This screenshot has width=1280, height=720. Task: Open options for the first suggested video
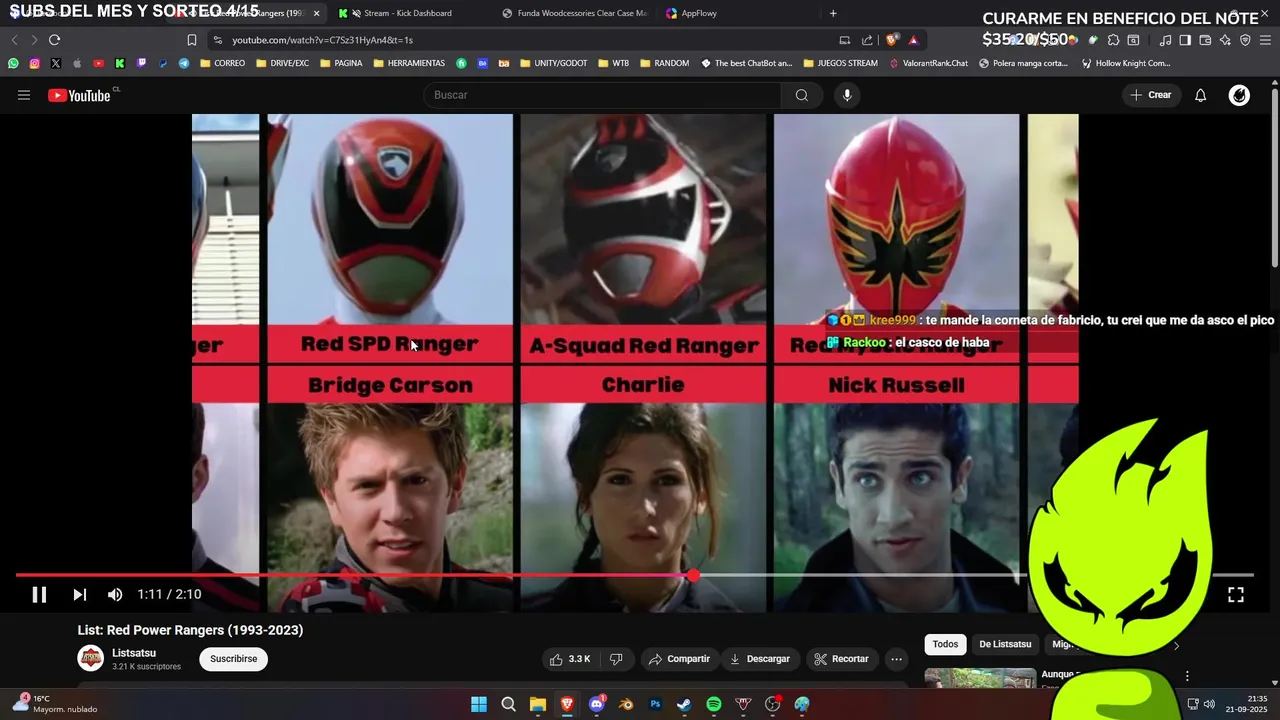[x=1187, y=676]
